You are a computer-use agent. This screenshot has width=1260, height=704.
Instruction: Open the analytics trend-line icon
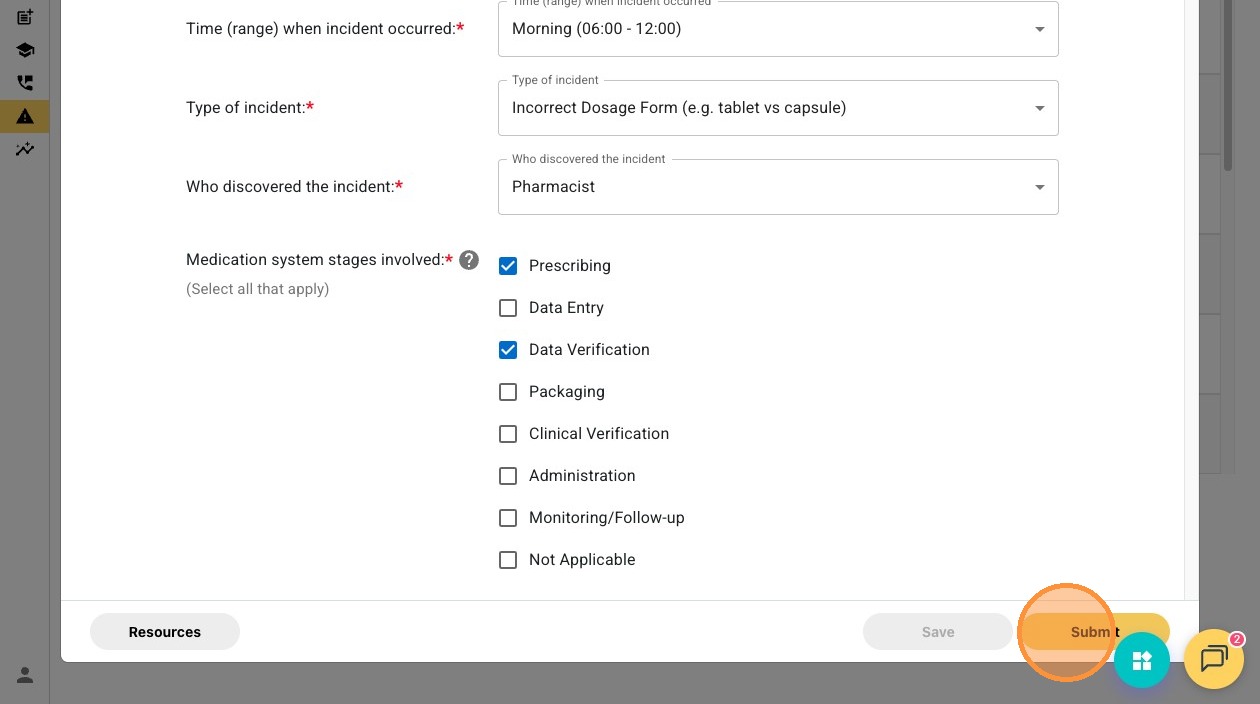(x=25, y=149)
